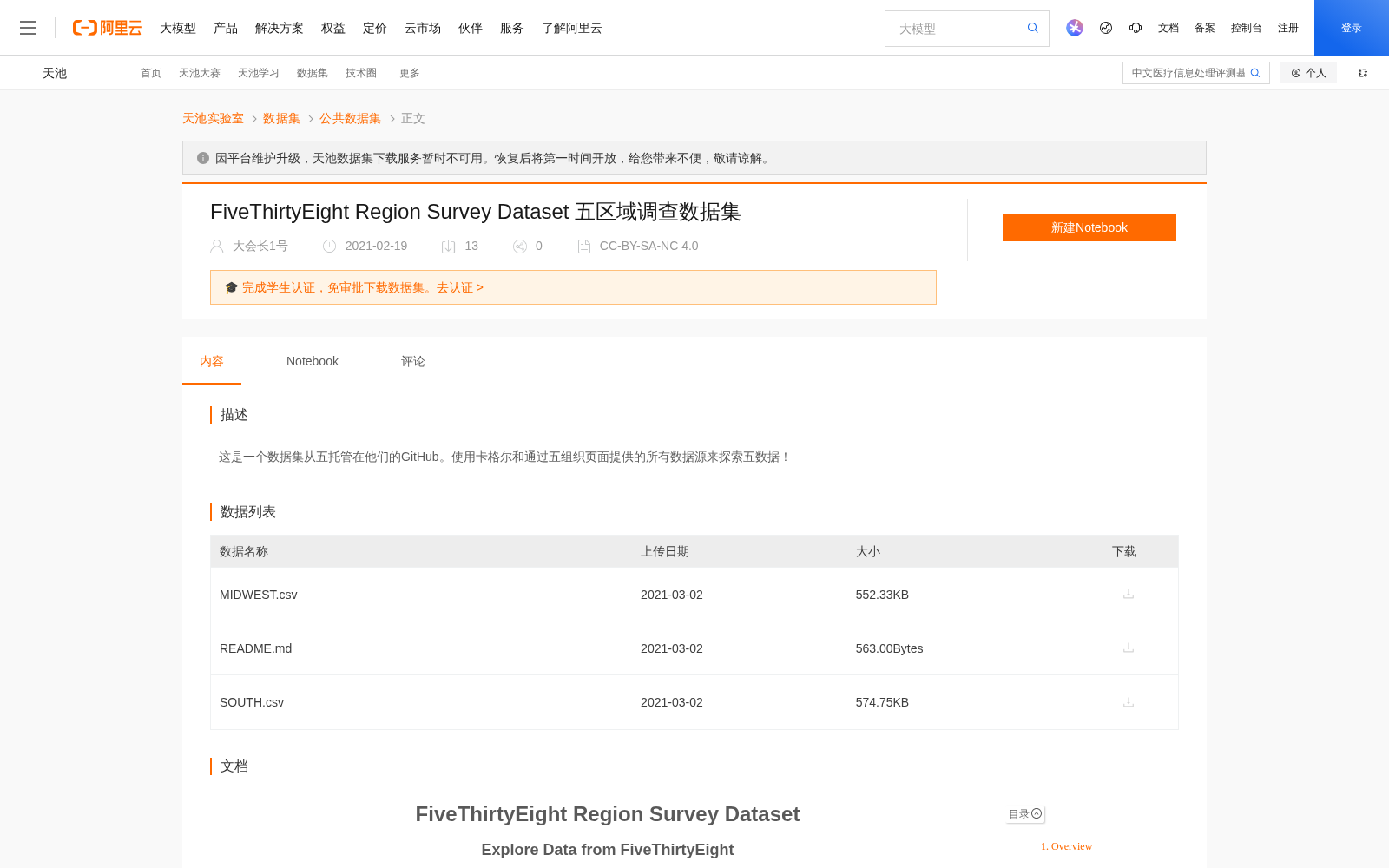Click the README.md file name
Viewport: 1389px width, 868px height.
click(256, 648)
